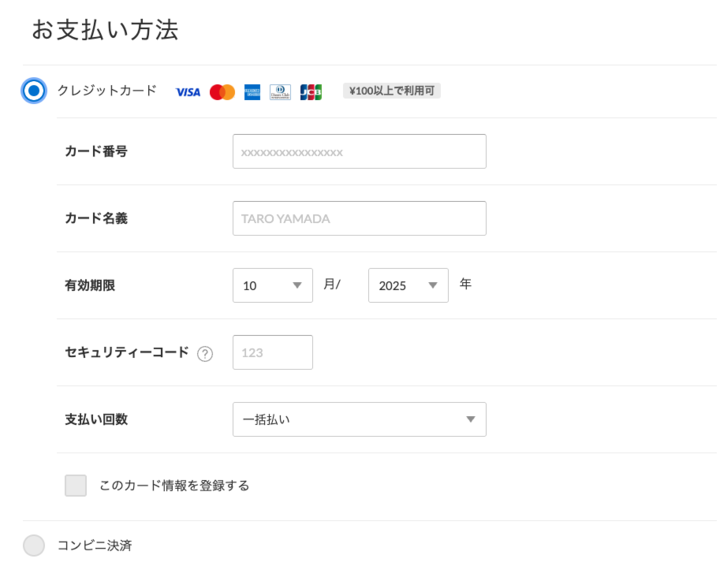Click the ¥100以上で利用可 badge
The width and height of the screenshot is (720, 566).
pos(392,91)
